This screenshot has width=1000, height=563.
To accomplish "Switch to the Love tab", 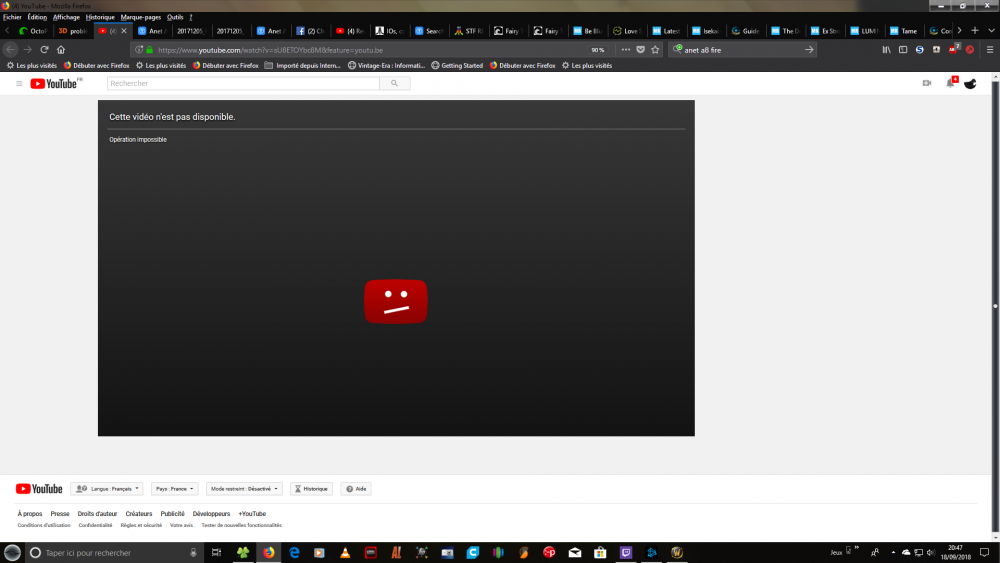I will click(x=627, y=31).
